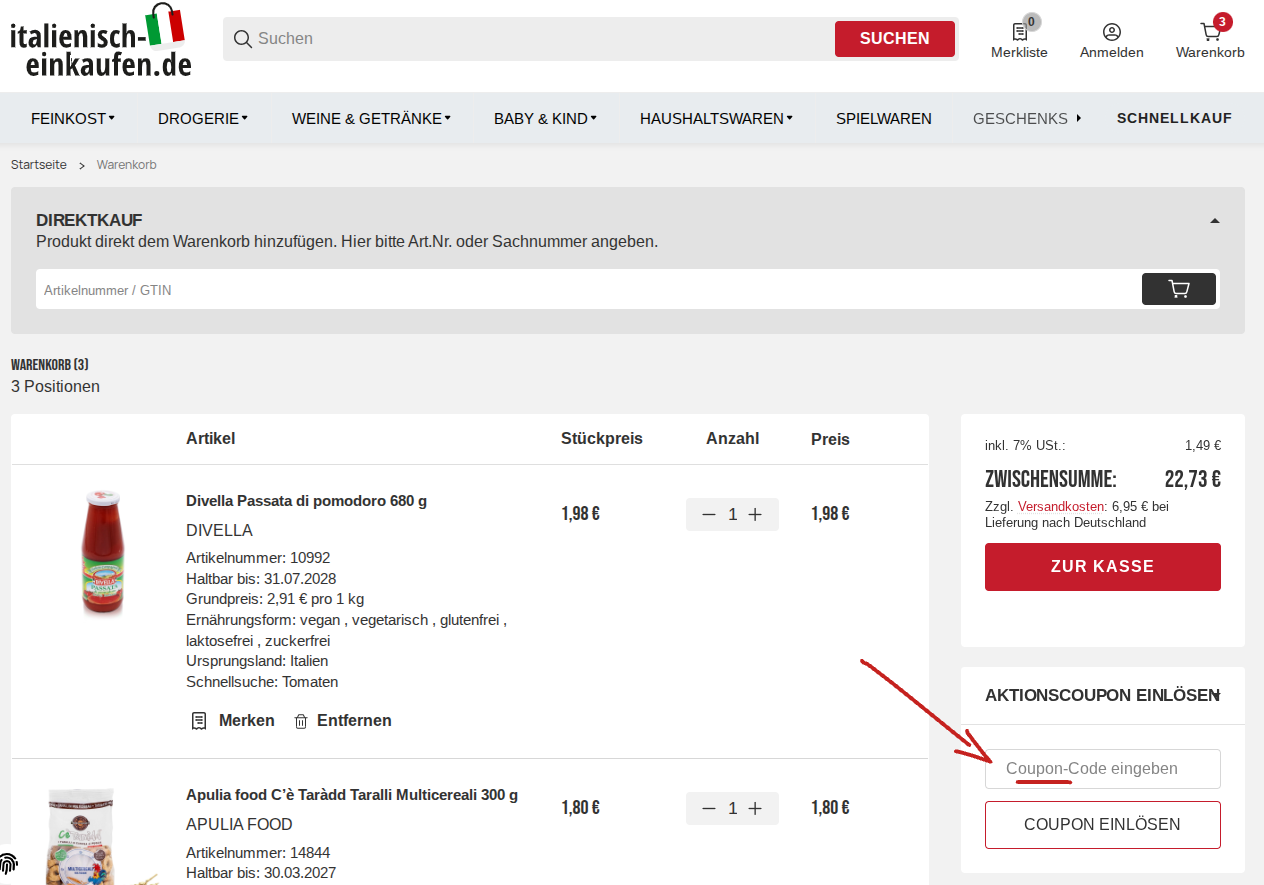
Task: Open the Baby & Kind dropdown
Action: (545, 118)
